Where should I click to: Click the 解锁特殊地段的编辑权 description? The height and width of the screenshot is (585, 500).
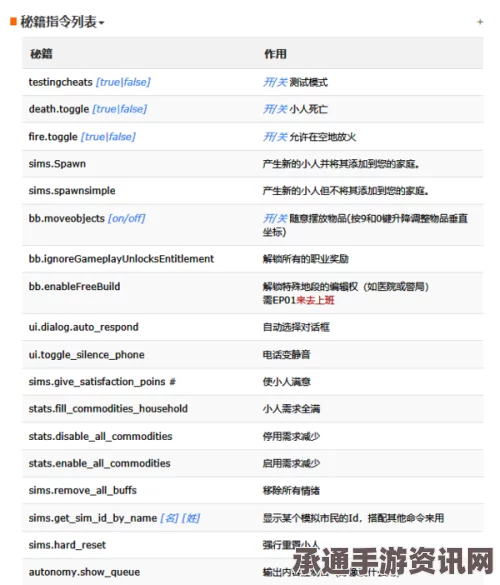tap(346, 287)
